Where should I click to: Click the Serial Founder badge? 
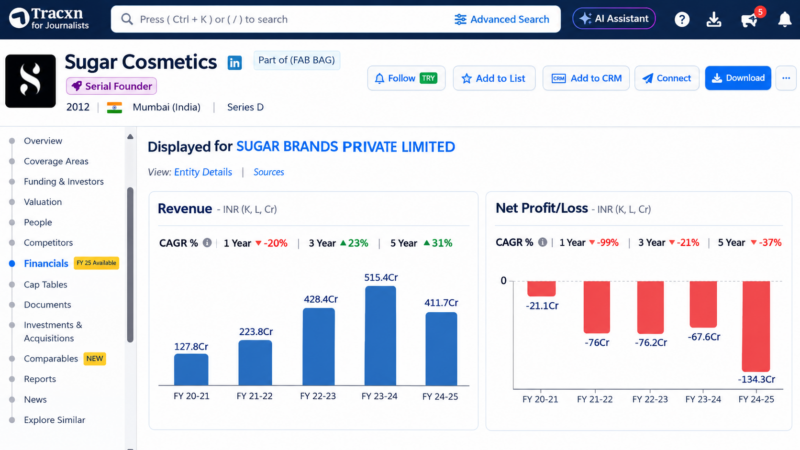(x=111, y=86)
